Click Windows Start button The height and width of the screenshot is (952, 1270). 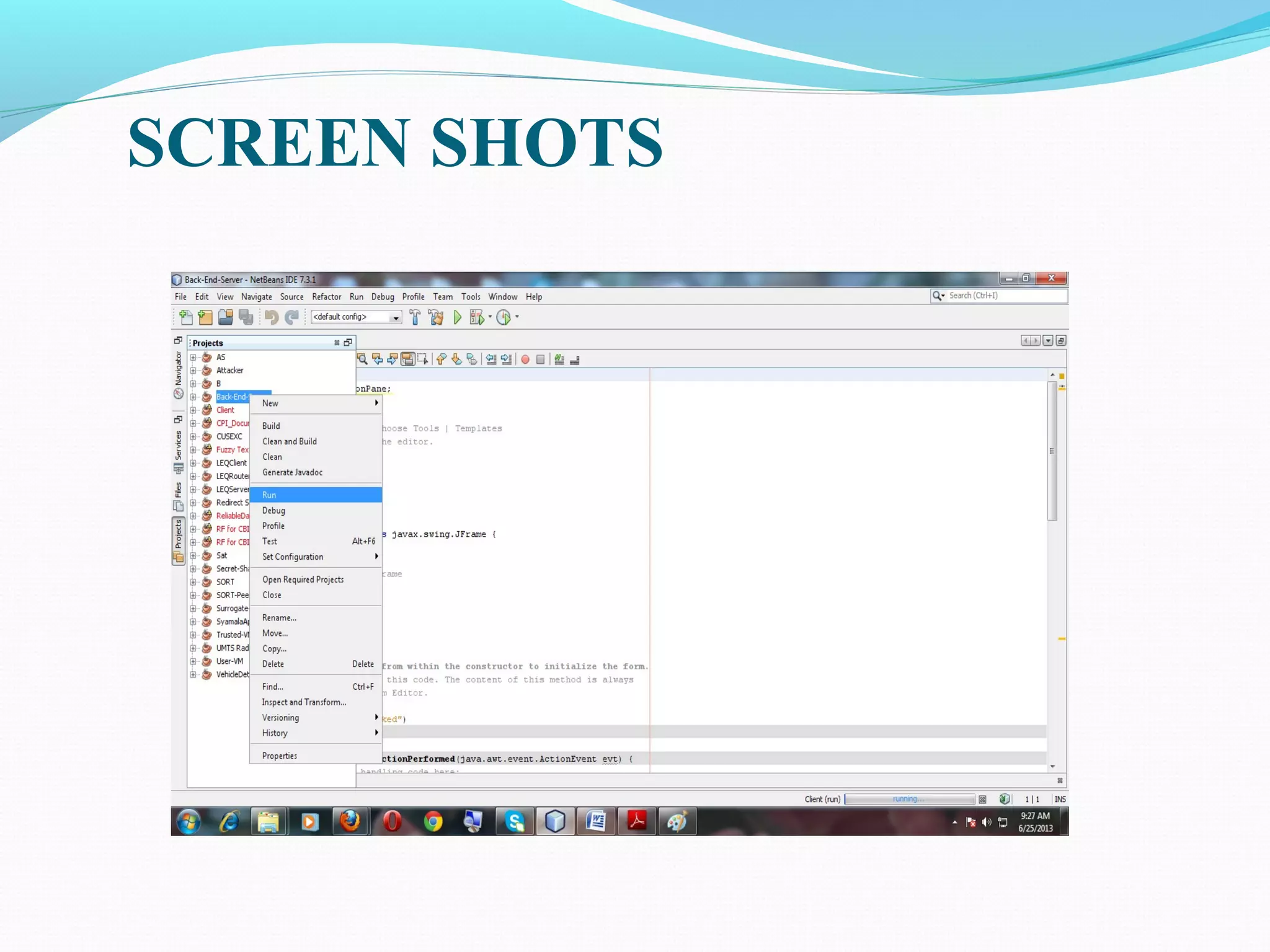pyautogui.click(x=189, y=822)
